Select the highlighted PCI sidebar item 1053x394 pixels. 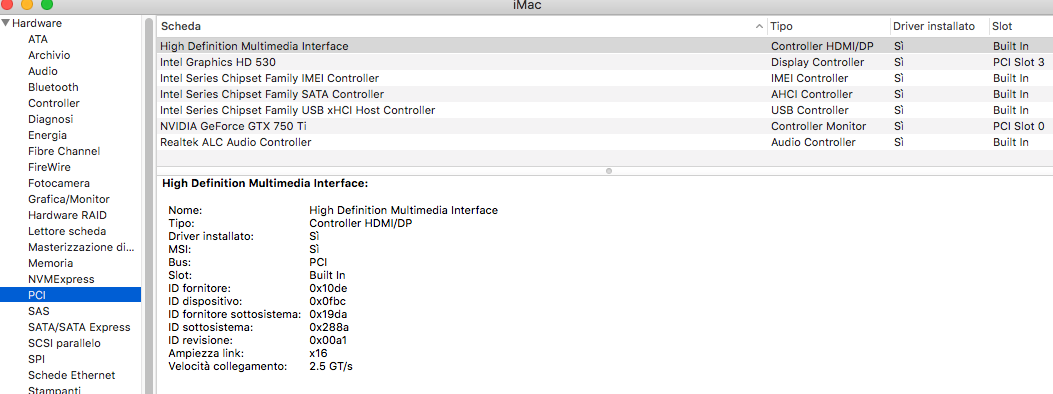click(x=71, y=295)
